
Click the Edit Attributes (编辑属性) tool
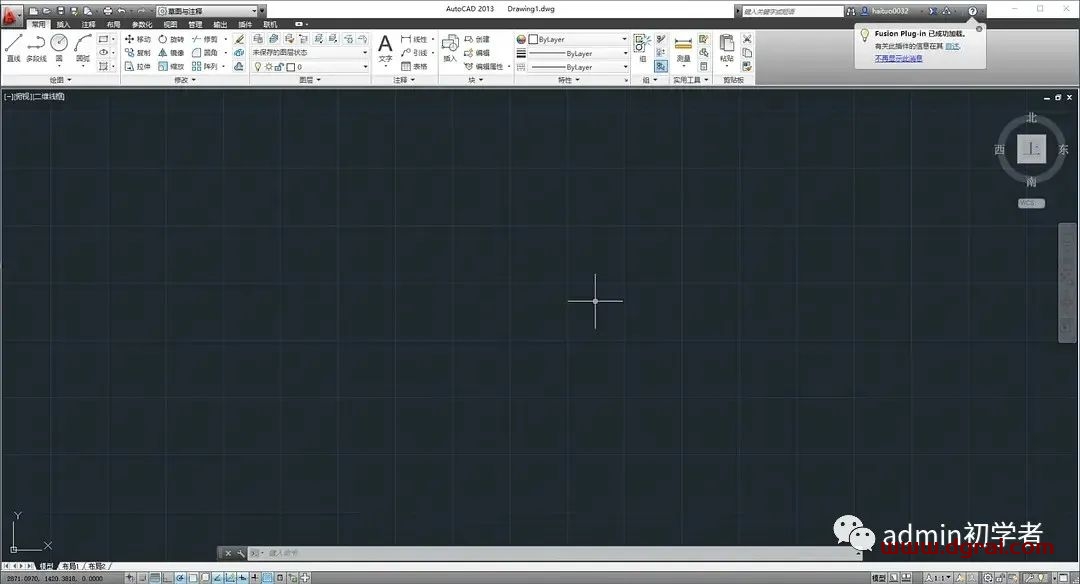484,67
